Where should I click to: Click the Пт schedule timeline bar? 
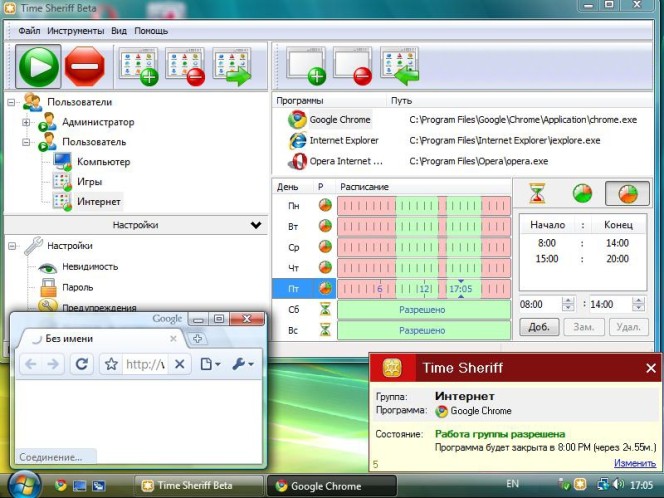click(423, 289)
